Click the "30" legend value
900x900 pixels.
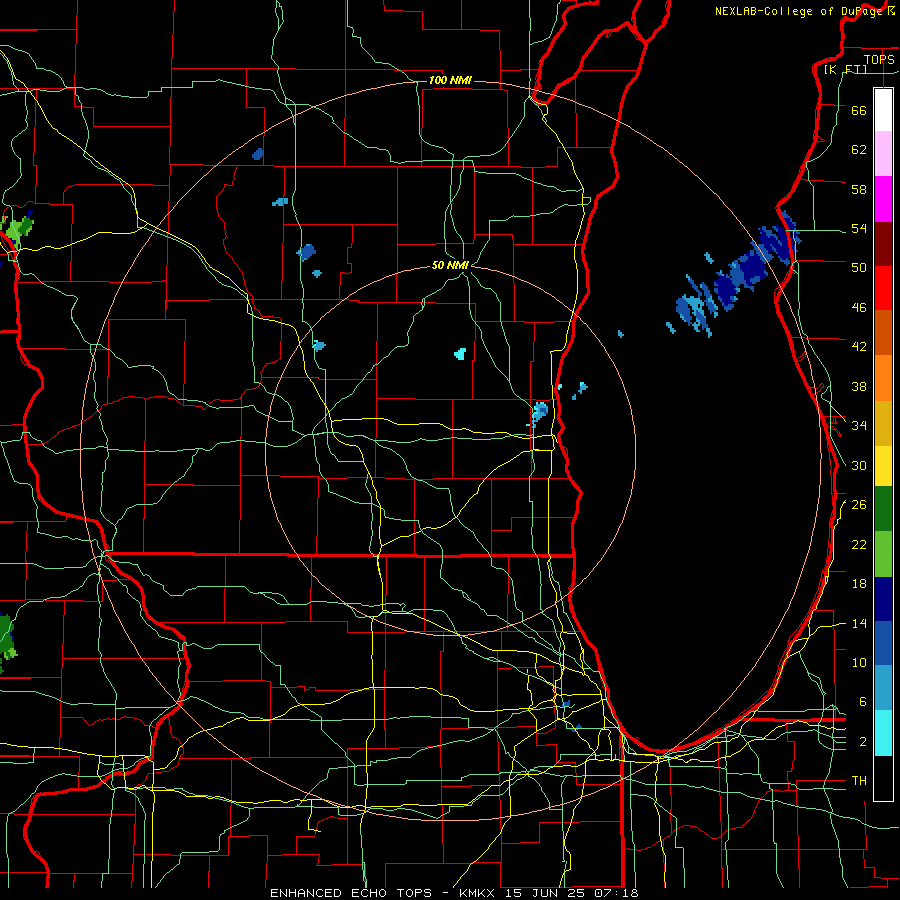pyautogui.click(x=859, y=465)
